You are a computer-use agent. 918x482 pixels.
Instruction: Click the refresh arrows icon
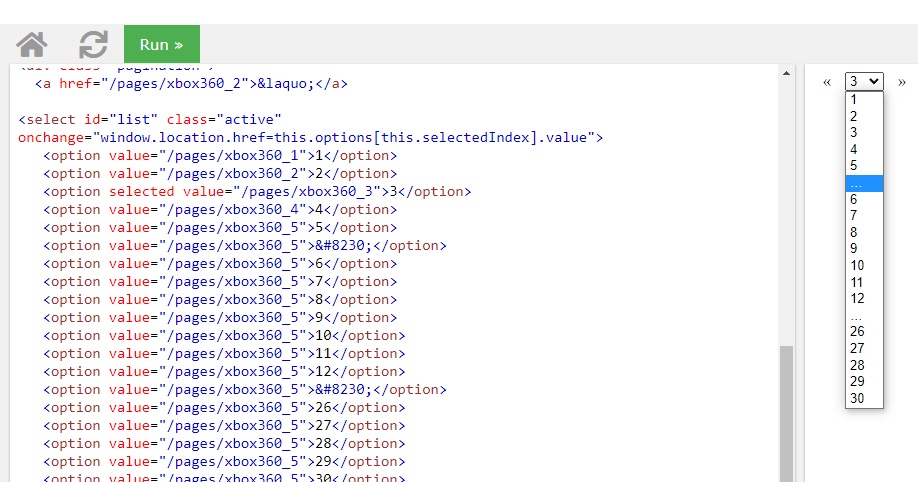(x=93, y=45)
